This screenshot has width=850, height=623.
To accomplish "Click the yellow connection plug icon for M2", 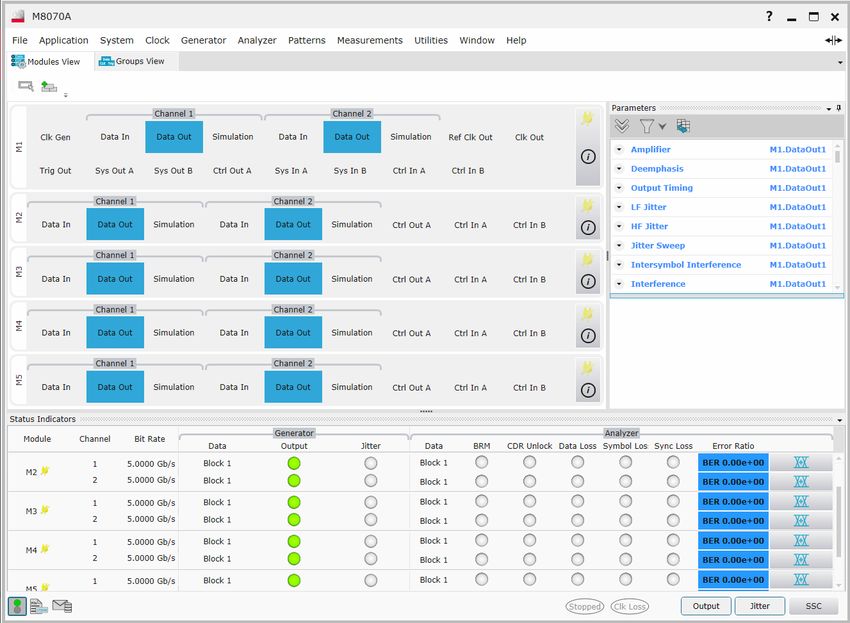I will point(587,205).
